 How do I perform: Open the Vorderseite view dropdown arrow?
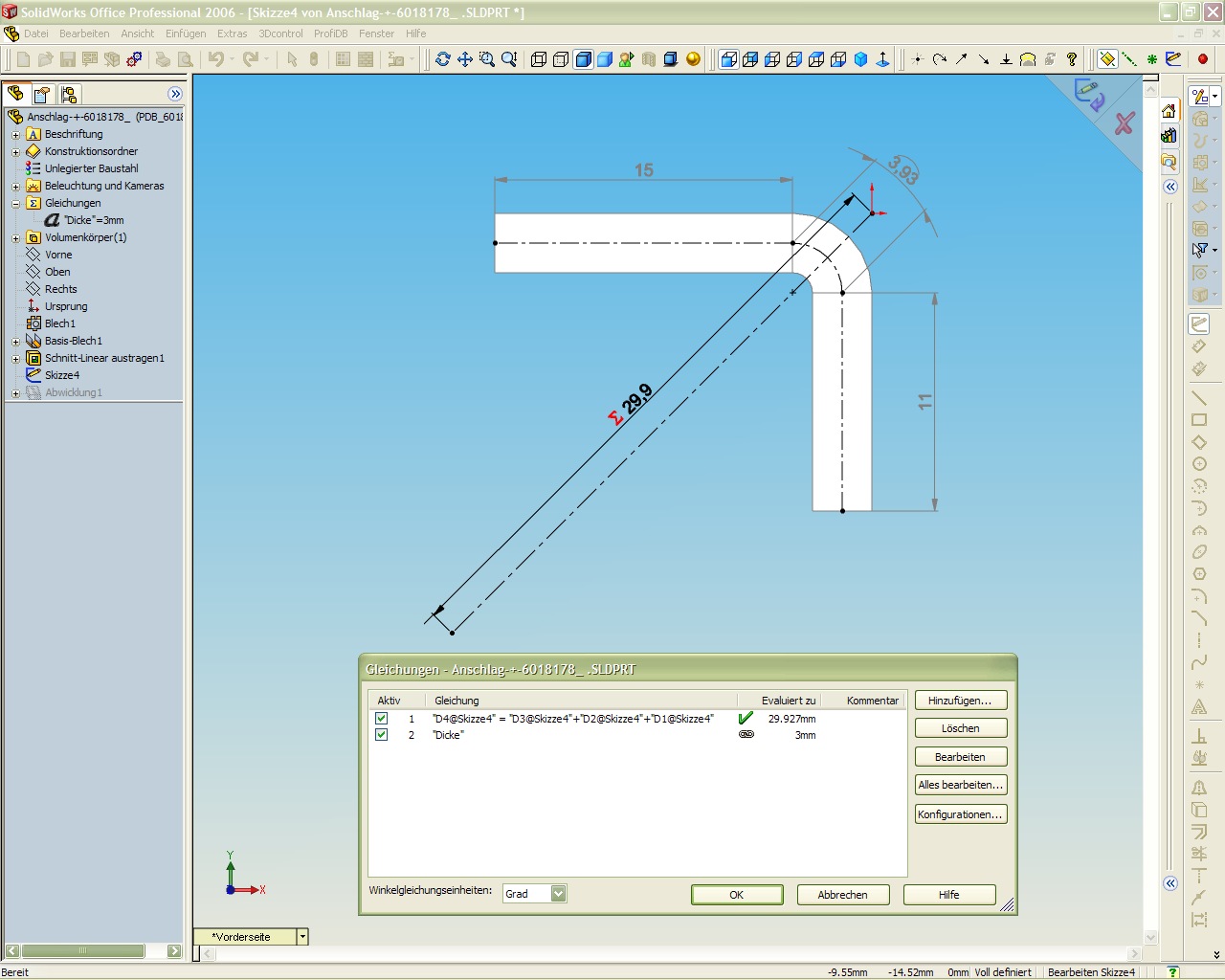point(302,937)
